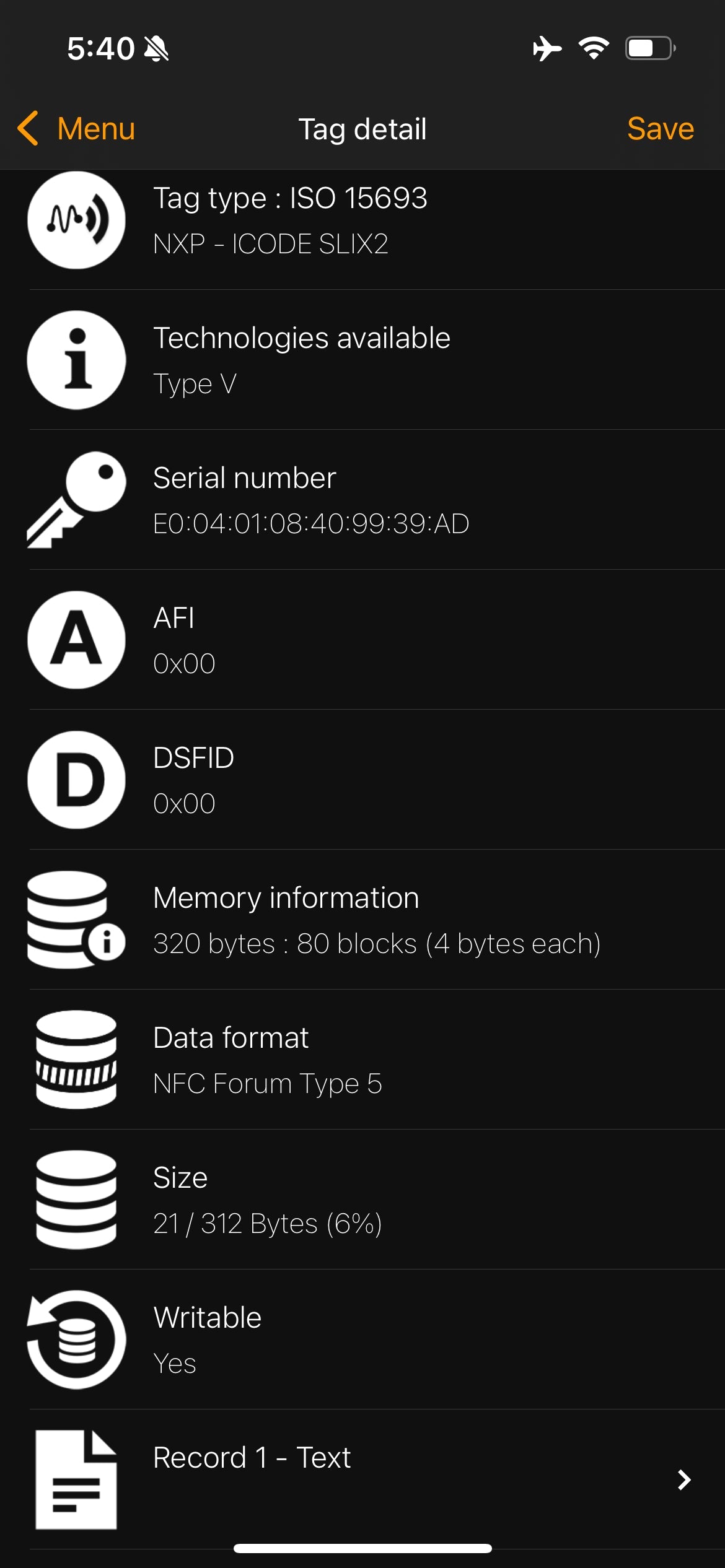Tap the Data format storage icon
The height and width of the screenshot is (1568, 725).
click(x=76, y=1060)
